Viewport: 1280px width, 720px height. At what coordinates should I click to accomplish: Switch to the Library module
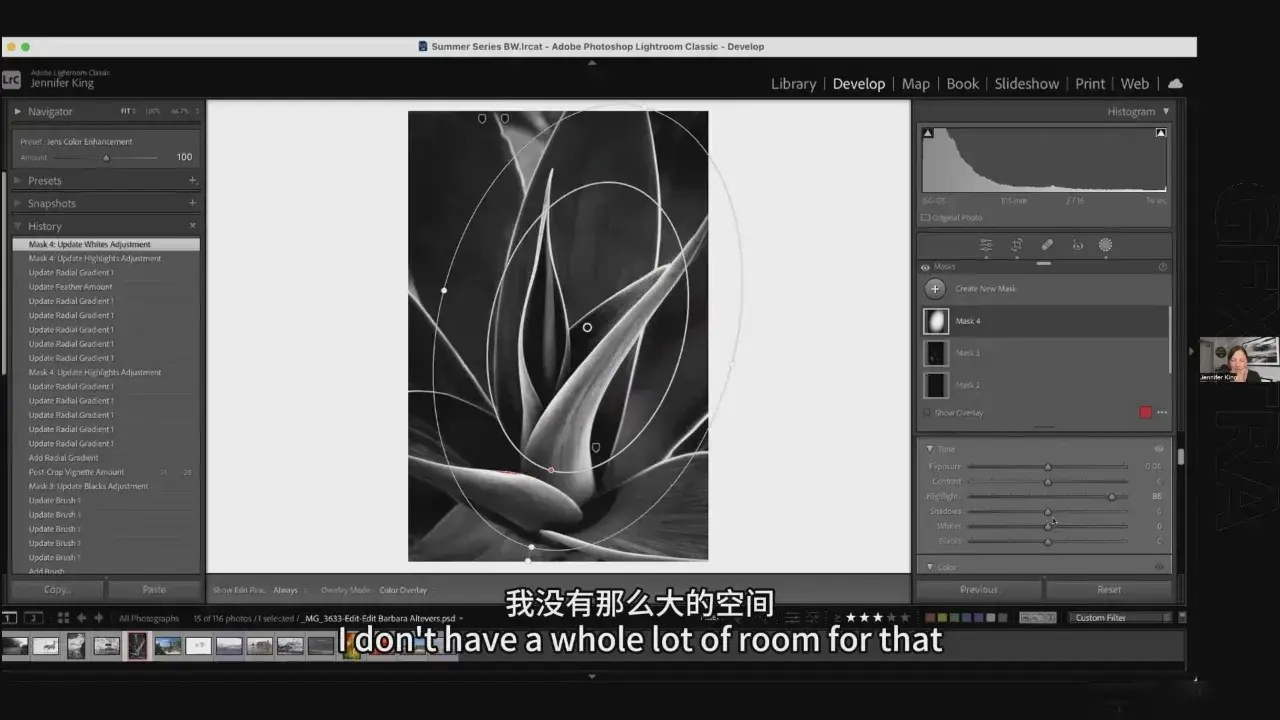point(793,84)
